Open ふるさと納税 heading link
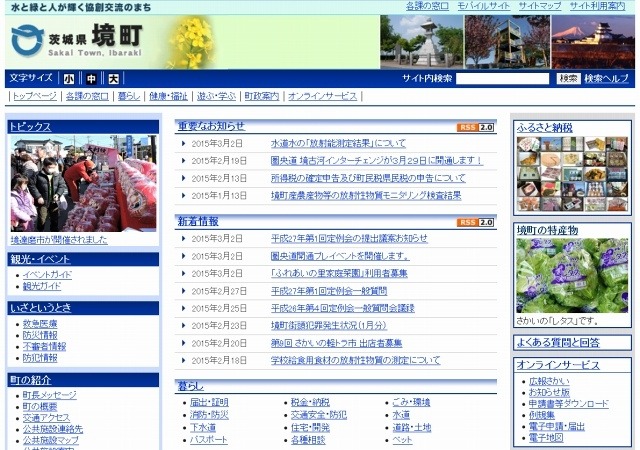This screenshot has height=450, width=640. (x=544, y=128)
